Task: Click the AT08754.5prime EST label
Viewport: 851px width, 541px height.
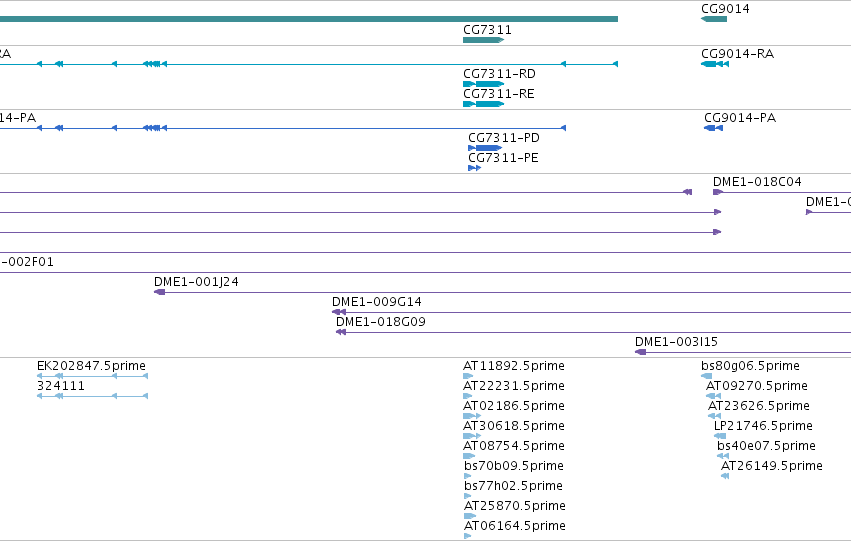Action: pyautogui.click(x=513, y=446)
